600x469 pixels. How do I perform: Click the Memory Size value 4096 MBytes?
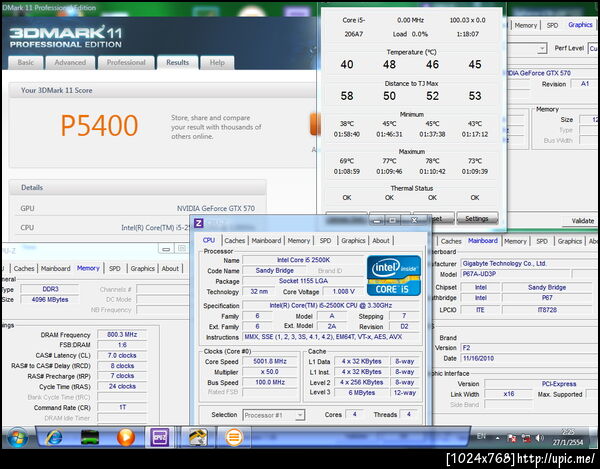click(50, 300)
